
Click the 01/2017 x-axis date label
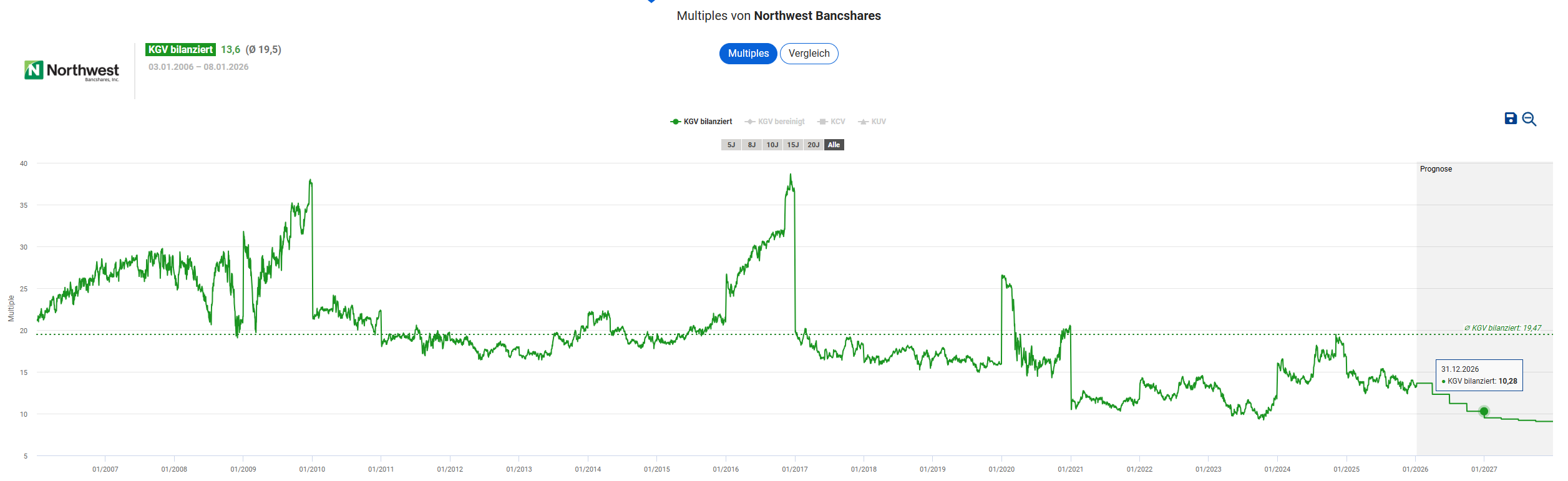point(795,469)
